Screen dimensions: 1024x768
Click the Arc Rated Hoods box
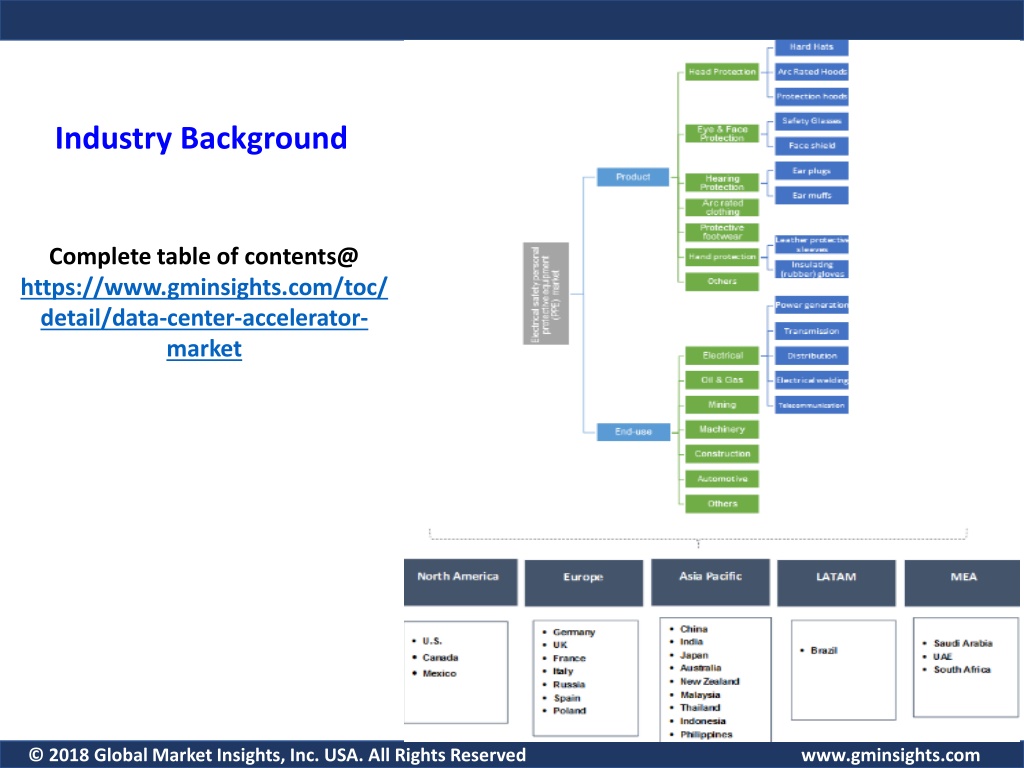pos(812,72)
